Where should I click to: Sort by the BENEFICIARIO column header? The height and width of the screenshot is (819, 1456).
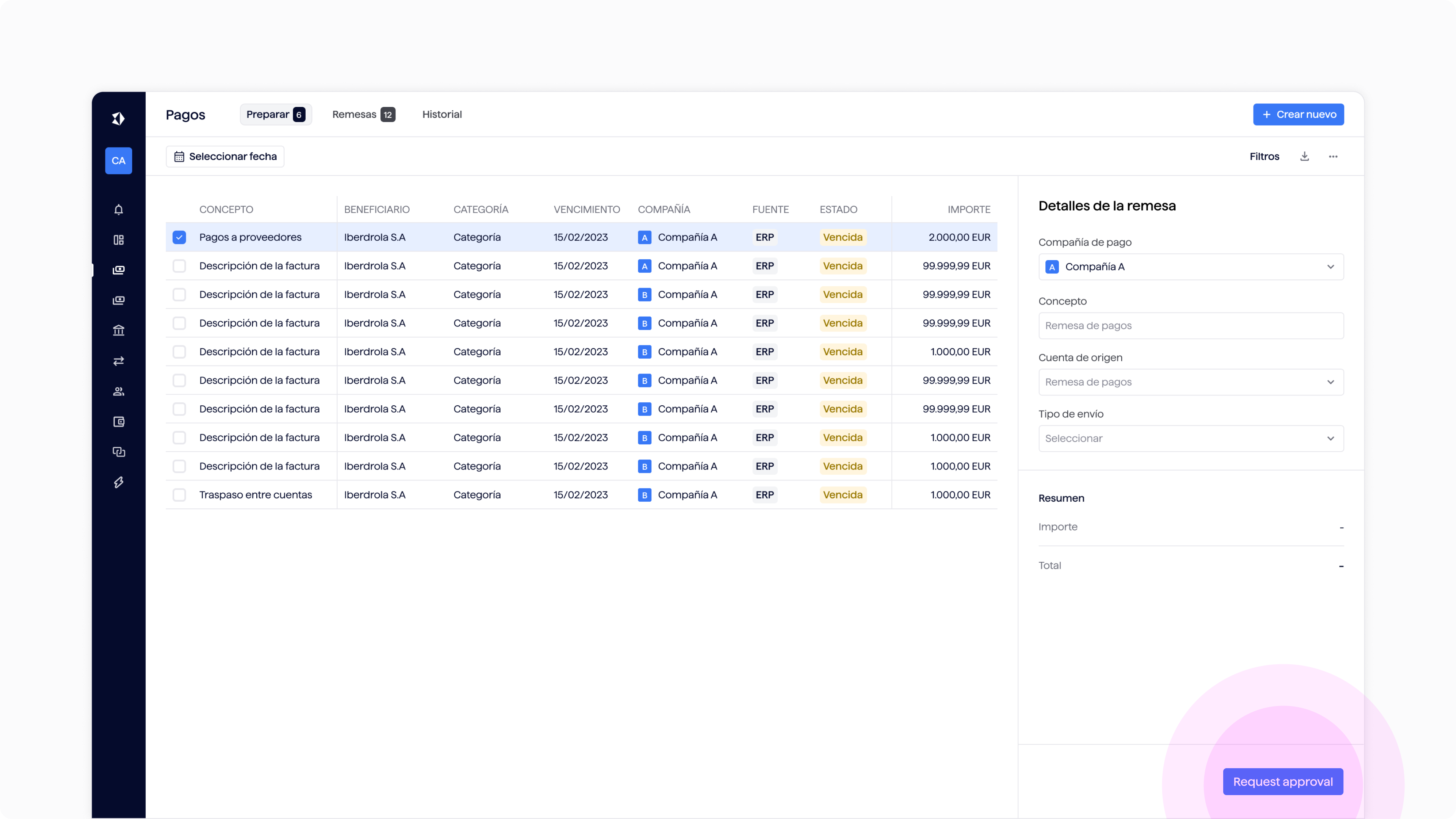coord(377,210)
